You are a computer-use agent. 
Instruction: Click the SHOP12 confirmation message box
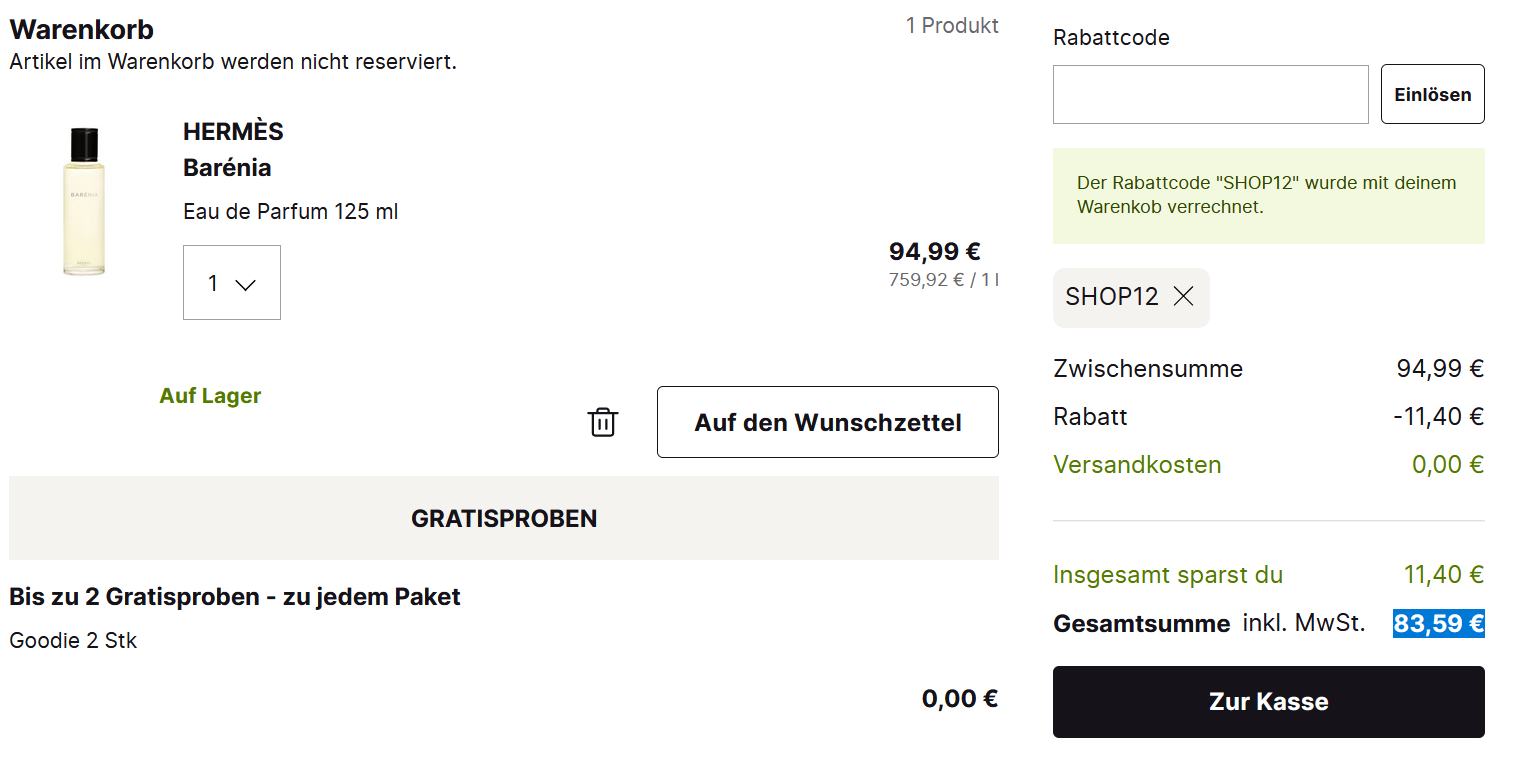click(1268, 196)
